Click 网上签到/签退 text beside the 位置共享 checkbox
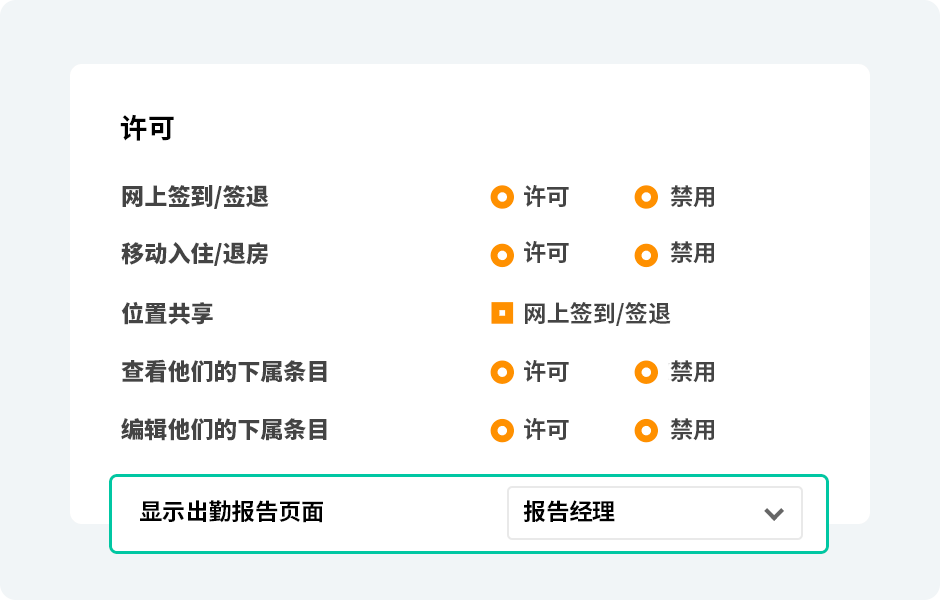The width and height of the screenshot is (940, 600). [597, 314]
